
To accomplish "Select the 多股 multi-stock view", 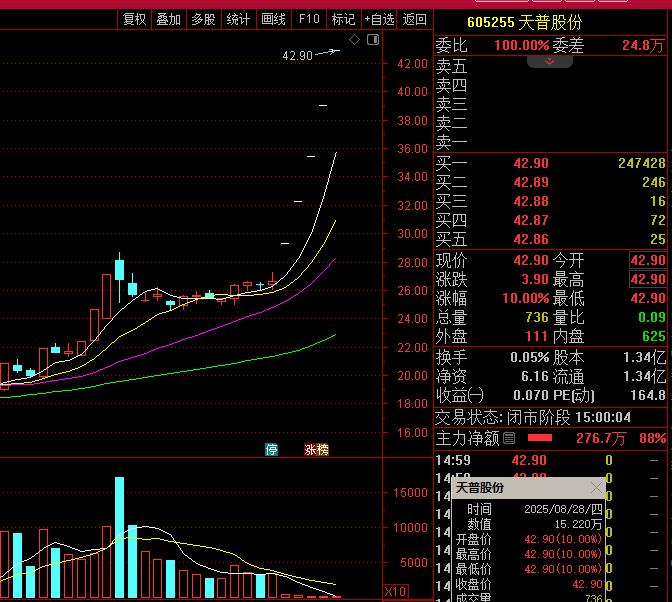I will tap(203, 19).
